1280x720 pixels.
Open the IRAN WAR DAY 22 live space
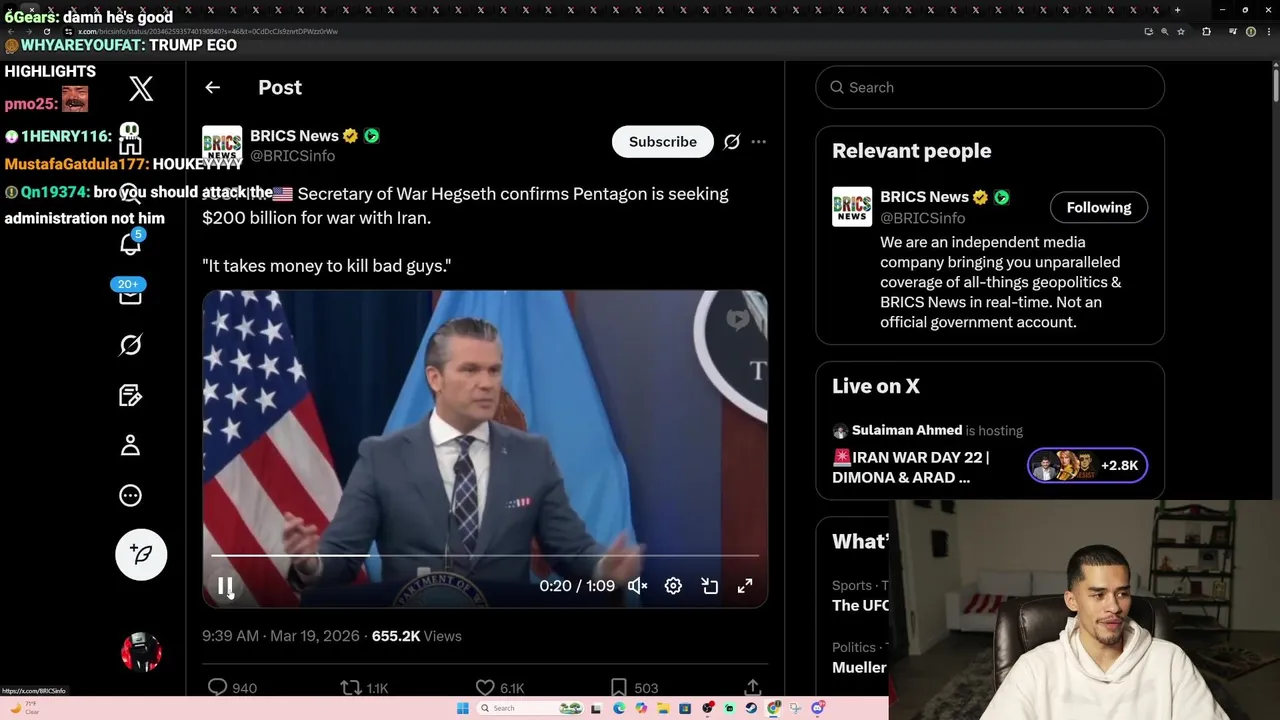pos(910,467)
